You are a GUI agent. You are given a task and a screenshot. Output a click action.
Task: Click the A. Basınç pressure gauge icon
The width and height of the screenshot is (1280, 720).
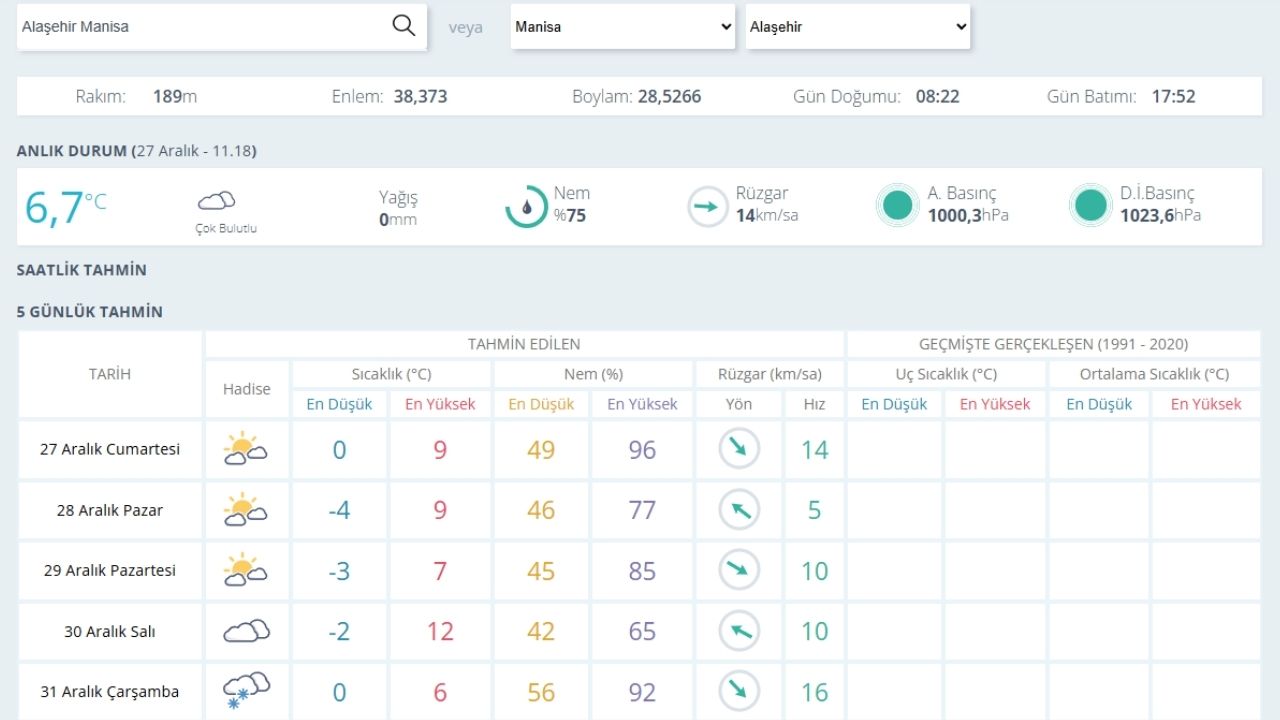897,206
